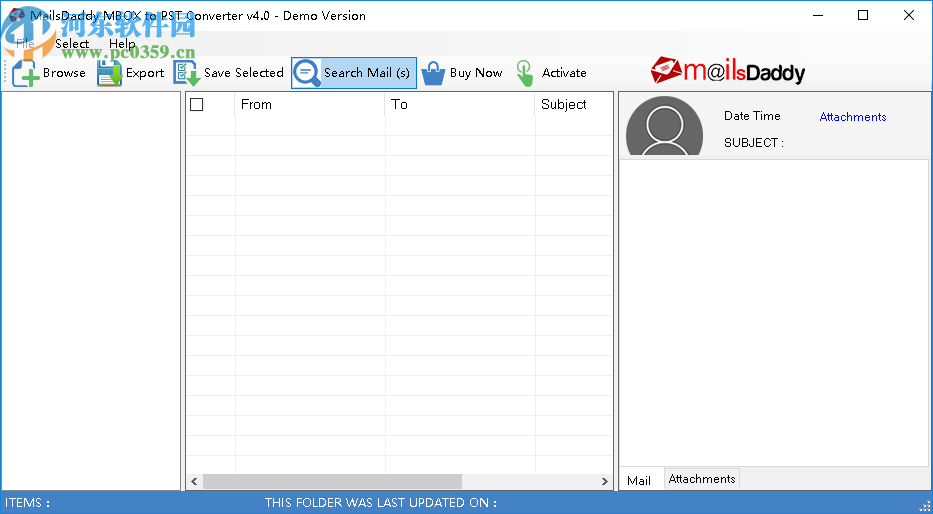Open the blue Attachments link

(x=853, y=117)
